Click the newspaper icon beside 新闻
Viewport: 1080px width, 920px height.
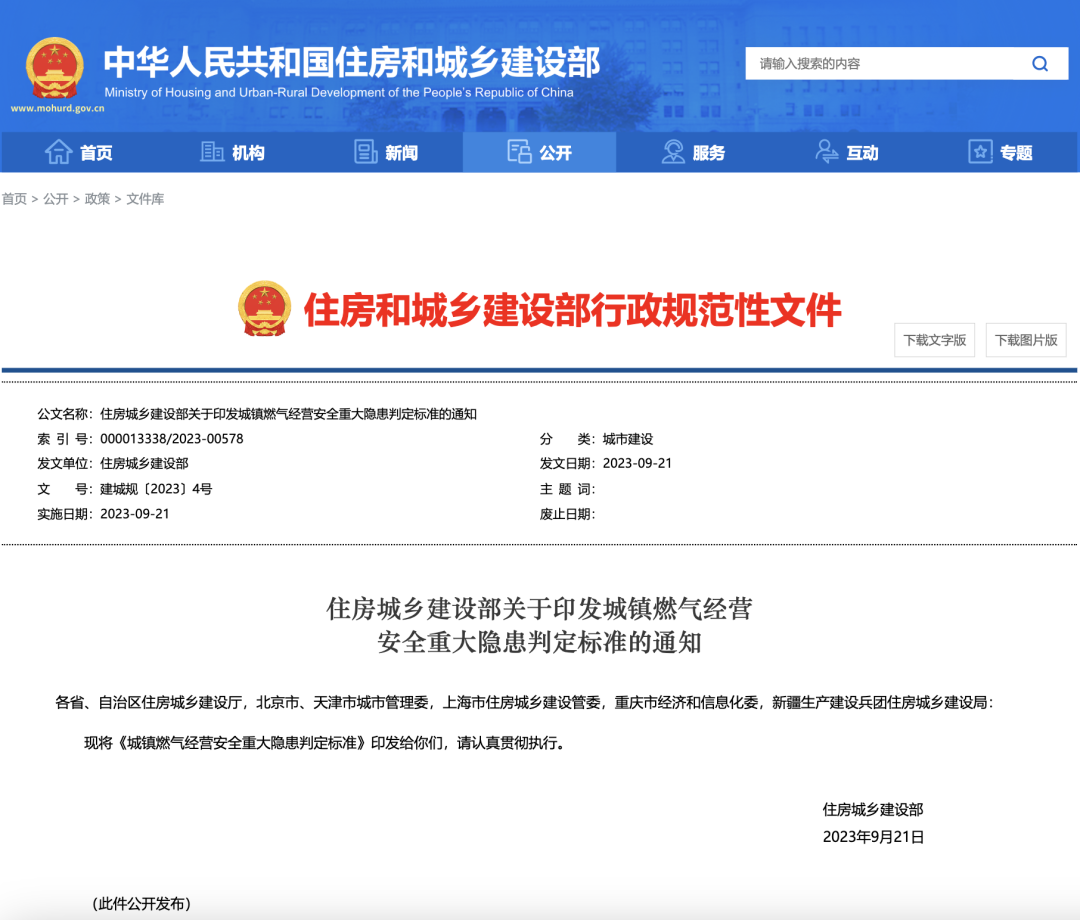pyautogui.click(x=366, y=152)
